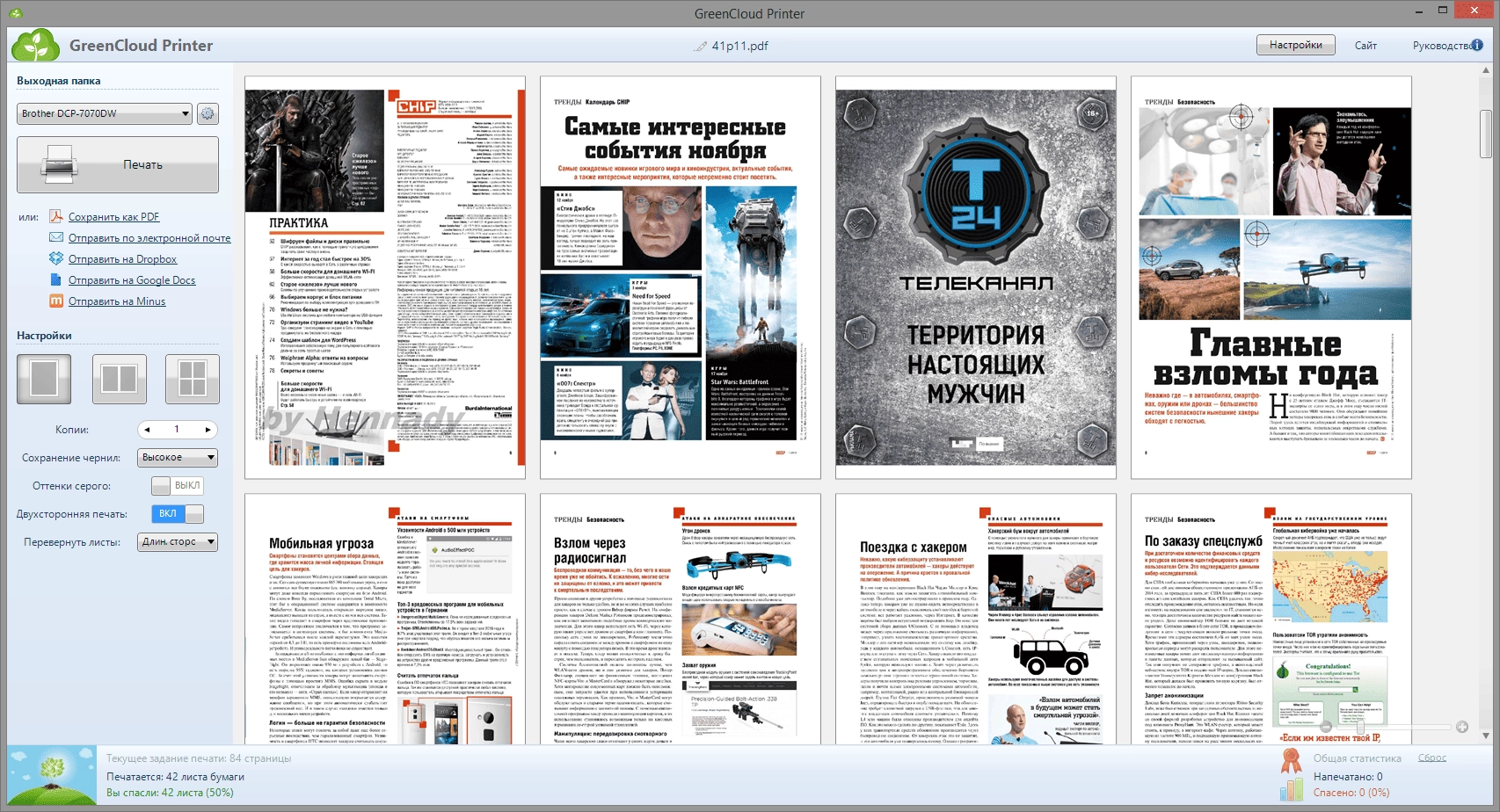Click the title bar app icon
This screenshot has width=1500, height=812.
(15, 13)
